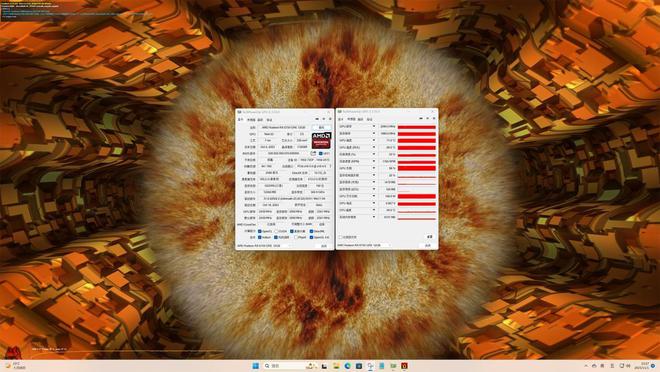Viewport: 660px width, 372px height.
Task: Click the refresh icon in left GPU-Z window
Action: pos(324,119)
